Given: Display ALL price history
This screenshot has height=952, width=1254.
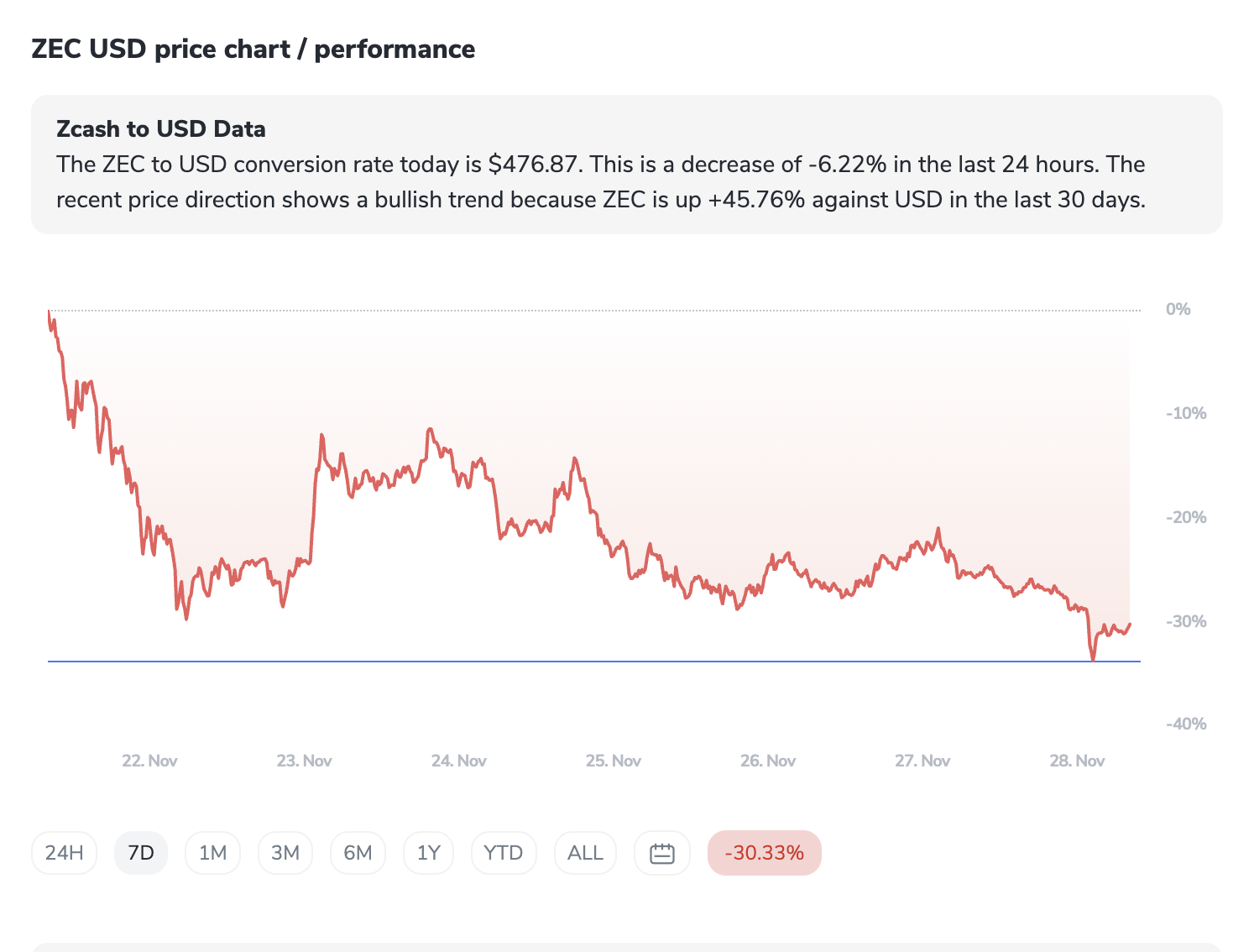Looking at the screenshot, I should (x=585, y=853).
